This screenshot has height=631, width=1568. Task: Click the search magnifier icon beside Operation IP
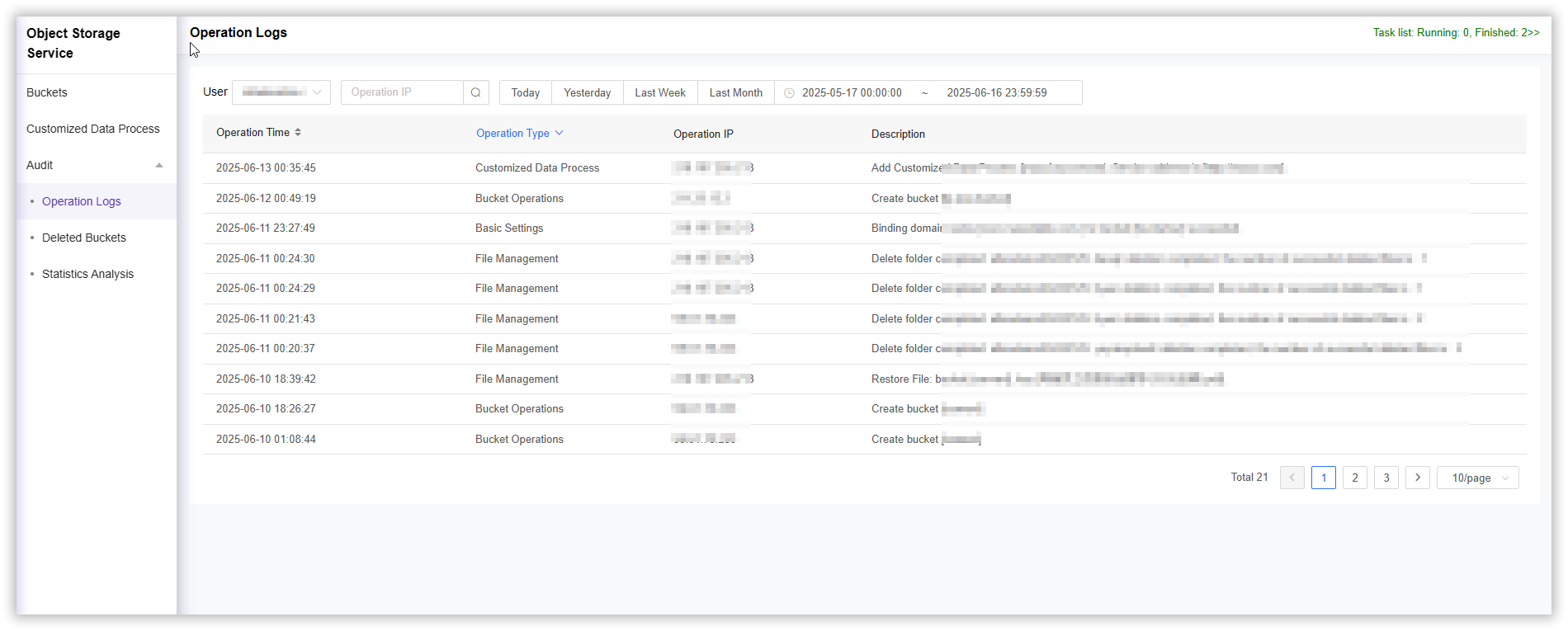click(475, 92)
